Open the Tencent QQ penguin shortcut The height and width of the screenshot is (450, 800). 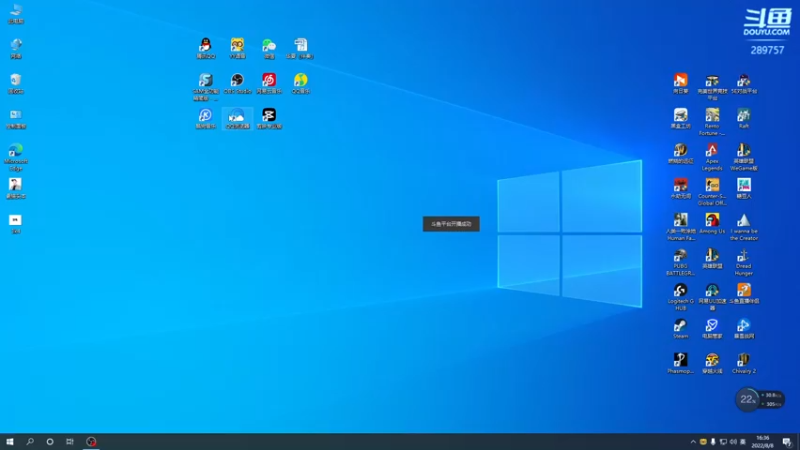[x=206, y=48]
